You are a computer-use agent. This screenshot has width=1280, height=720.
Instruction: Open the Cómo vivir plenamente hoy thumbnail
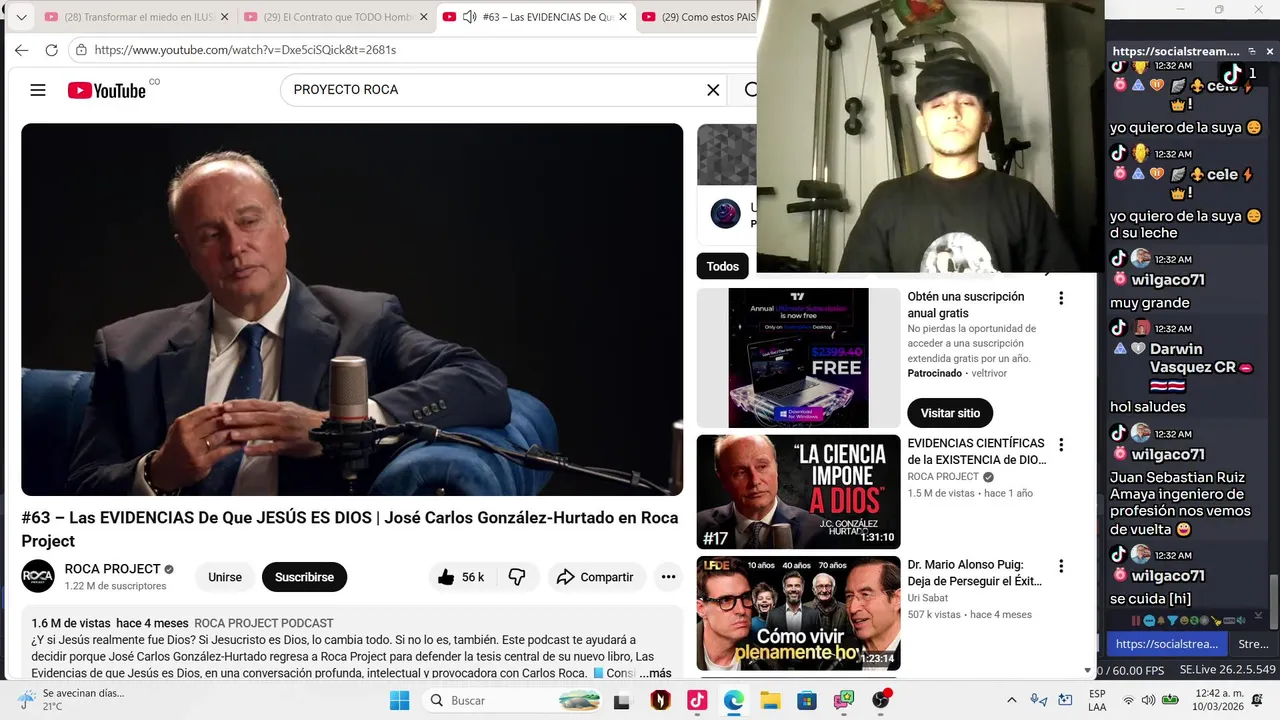798,613
